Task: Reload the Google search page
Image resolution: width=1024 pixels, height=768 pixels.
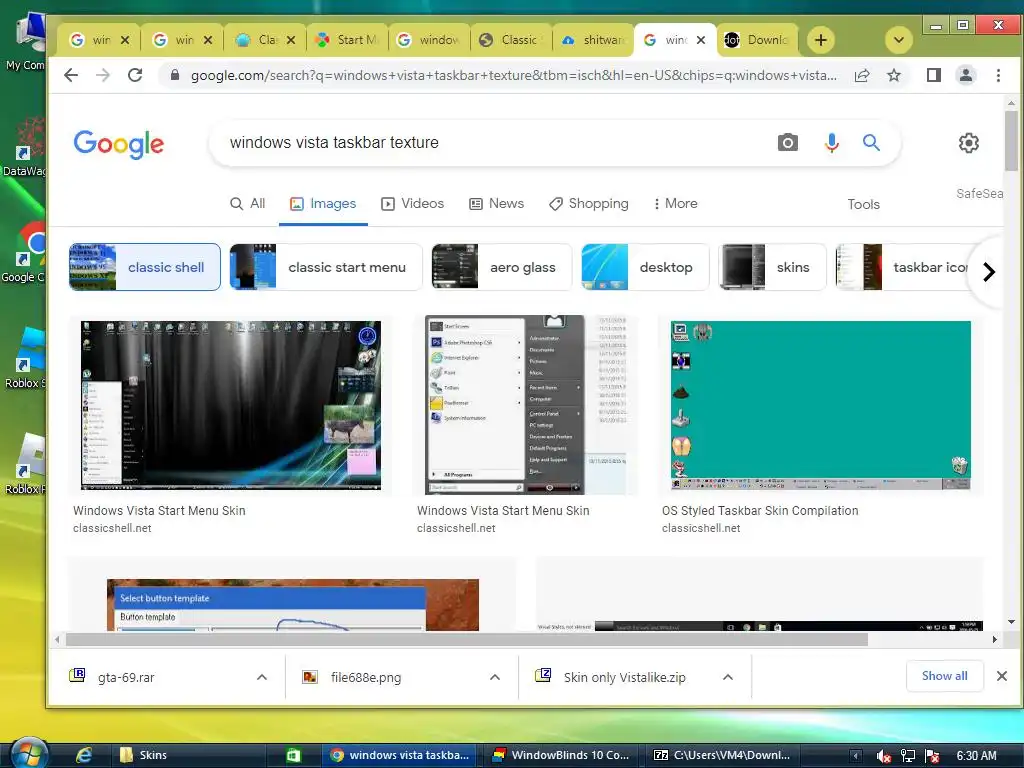Action: click(135, 75)
